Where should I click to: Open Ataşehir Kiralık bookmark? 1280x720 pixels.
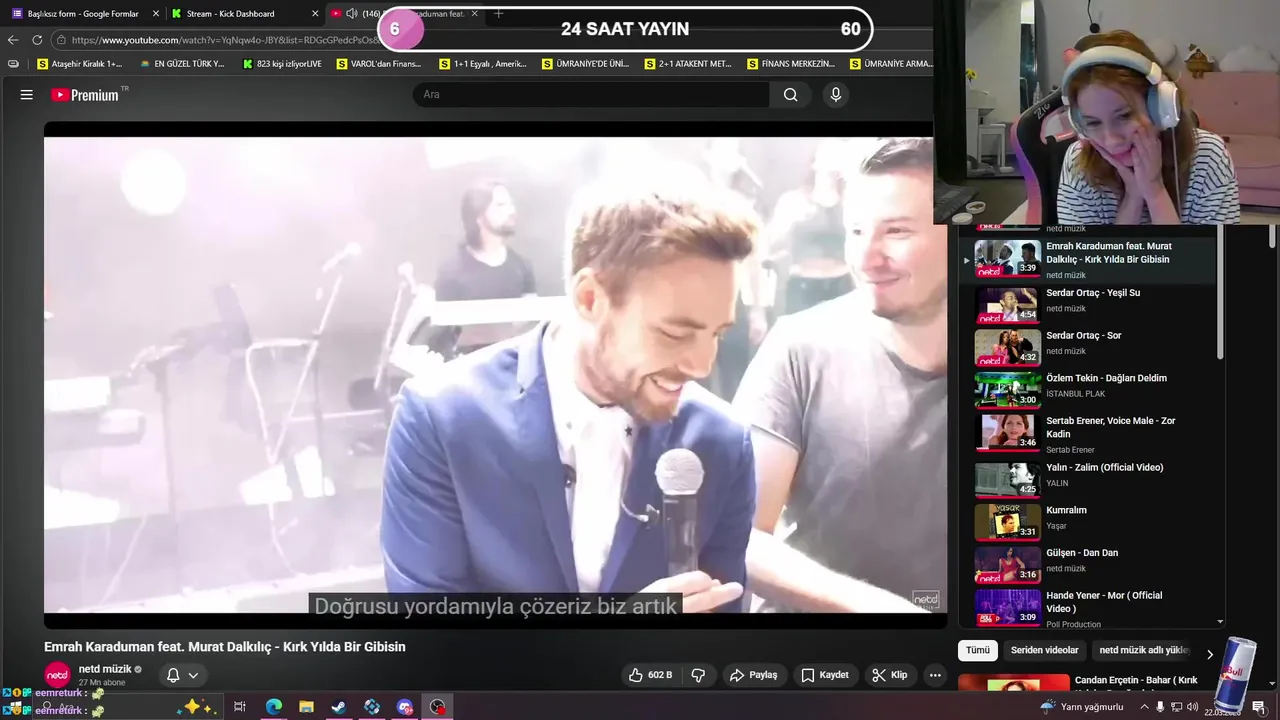coord(79,64)
